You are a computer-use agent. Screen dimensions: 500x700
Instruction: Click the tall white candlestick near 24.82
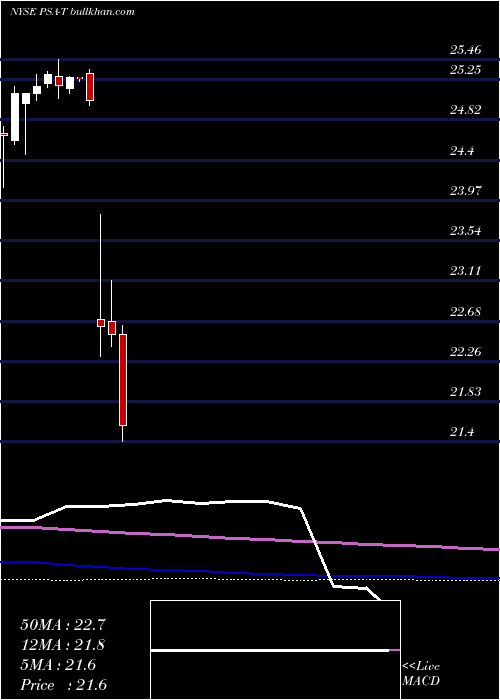15,117
